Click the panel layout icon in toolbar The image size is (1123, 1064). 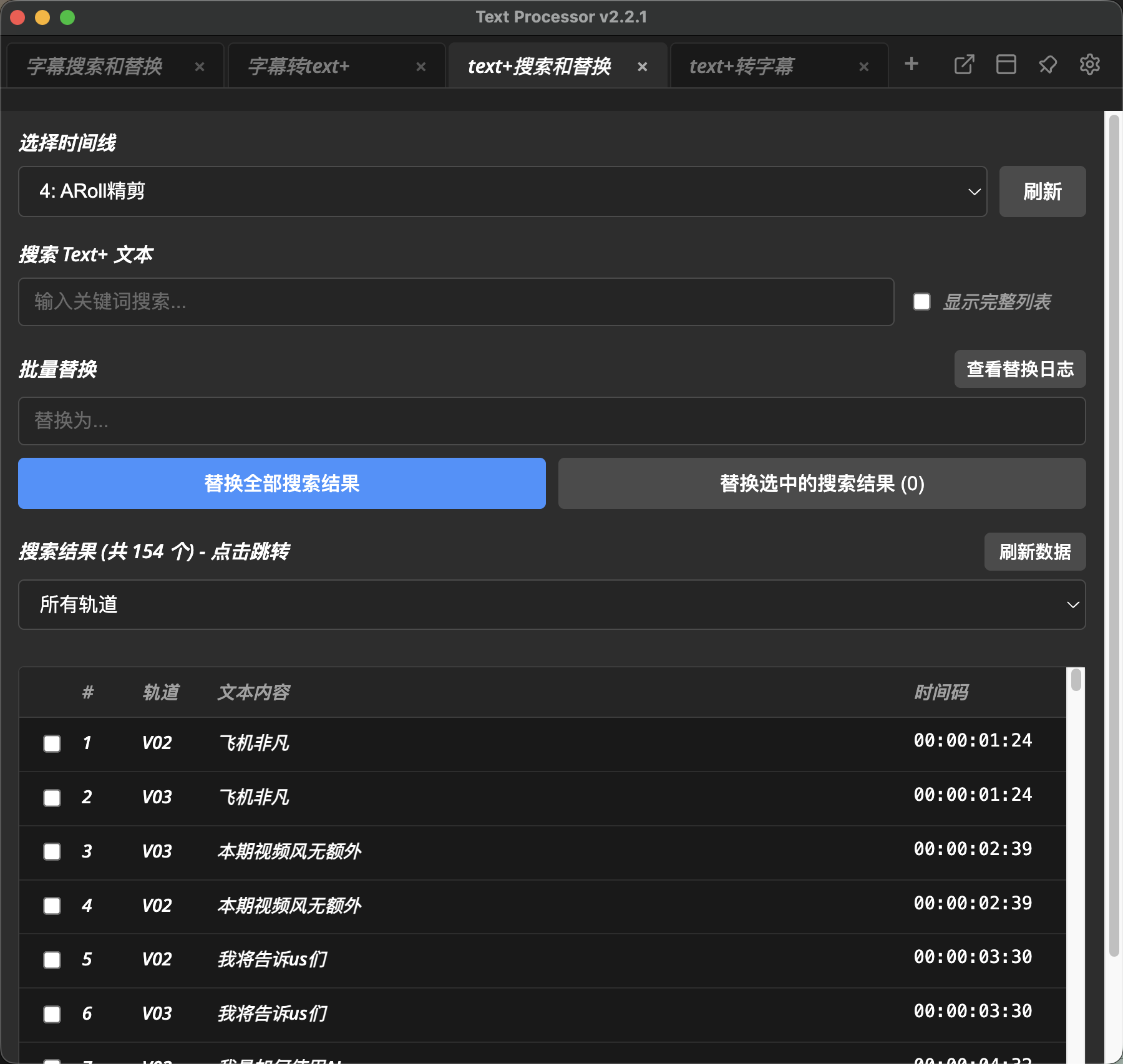(x=1006, y=64)
